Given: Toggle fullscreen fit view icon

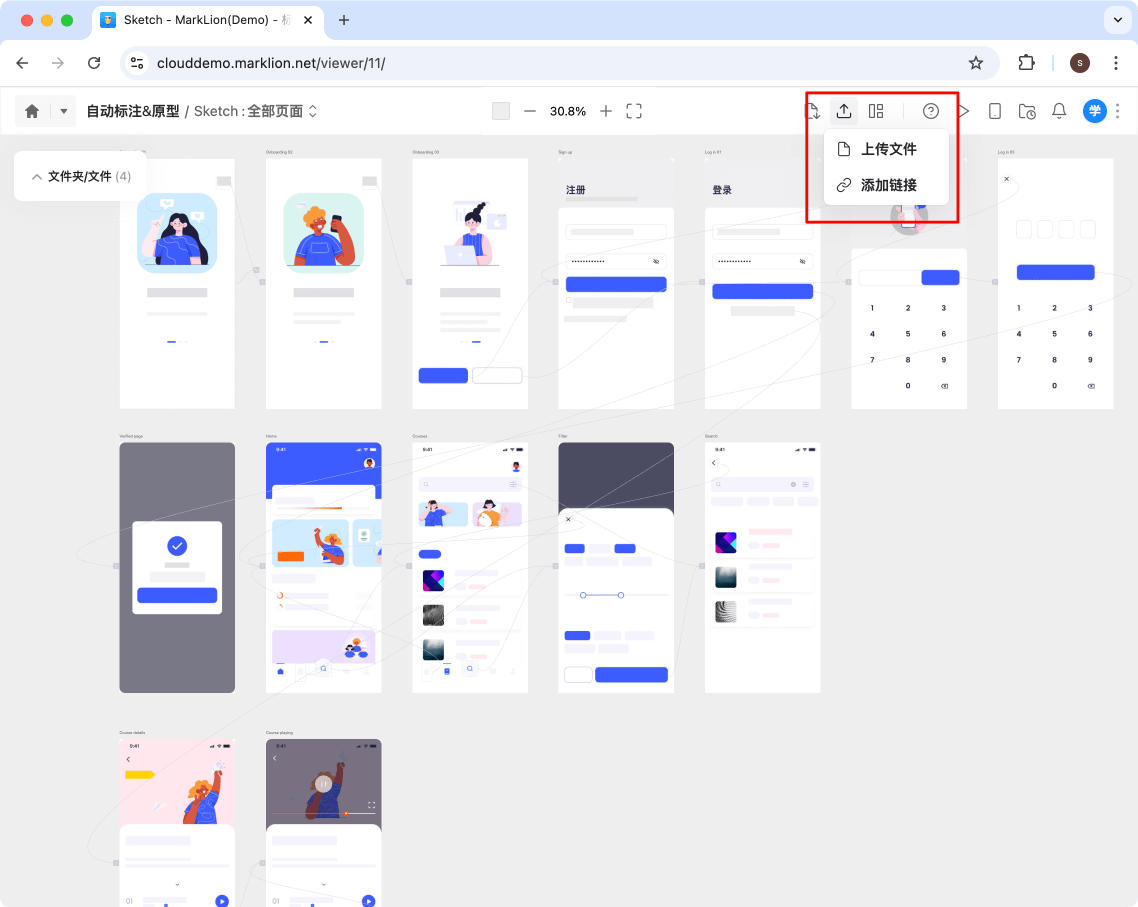Looking at the screenshot, I should [x=634, y=111].
